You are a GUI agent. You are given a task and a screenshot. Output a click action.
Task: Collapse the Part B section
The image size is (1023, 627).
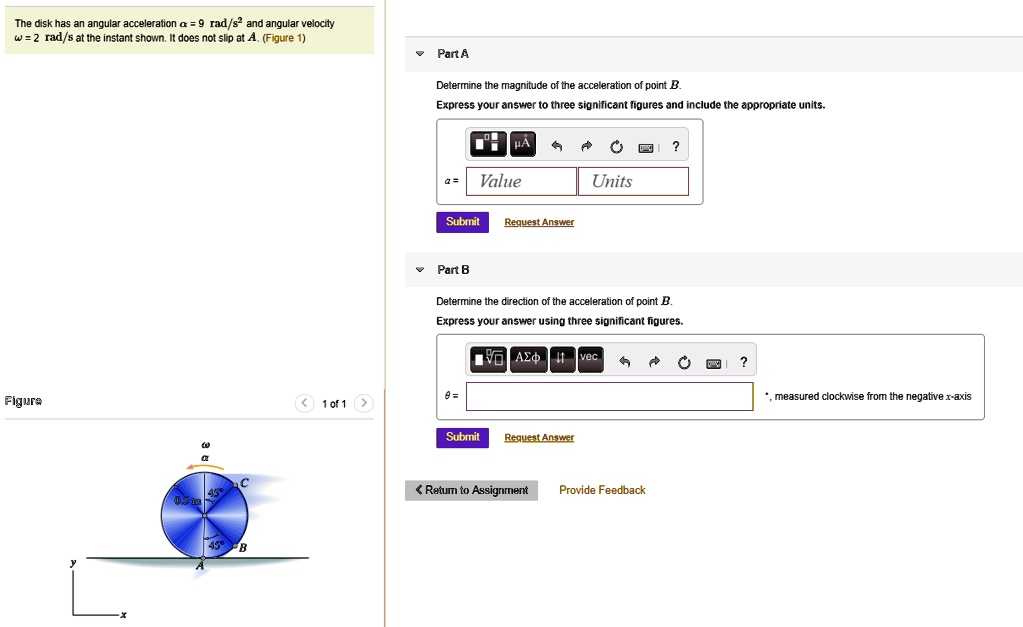point(418,269)
